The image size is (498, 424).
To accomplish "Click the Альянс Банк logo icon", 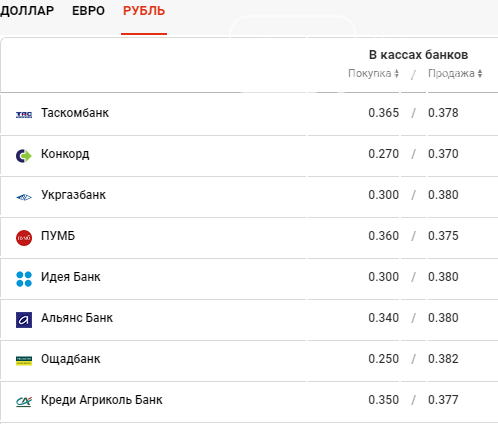I will click(24, 320).
